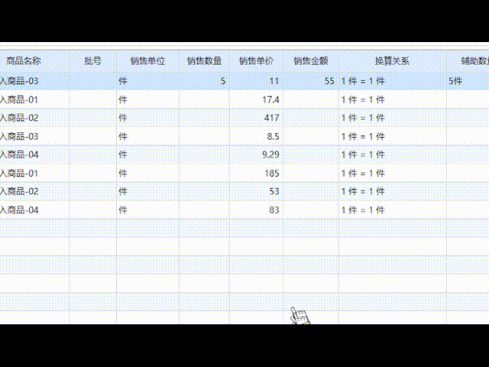Click unit price cell showing 17.4
This screenshot has width=489, height=367.
click(x=256, y=99)
